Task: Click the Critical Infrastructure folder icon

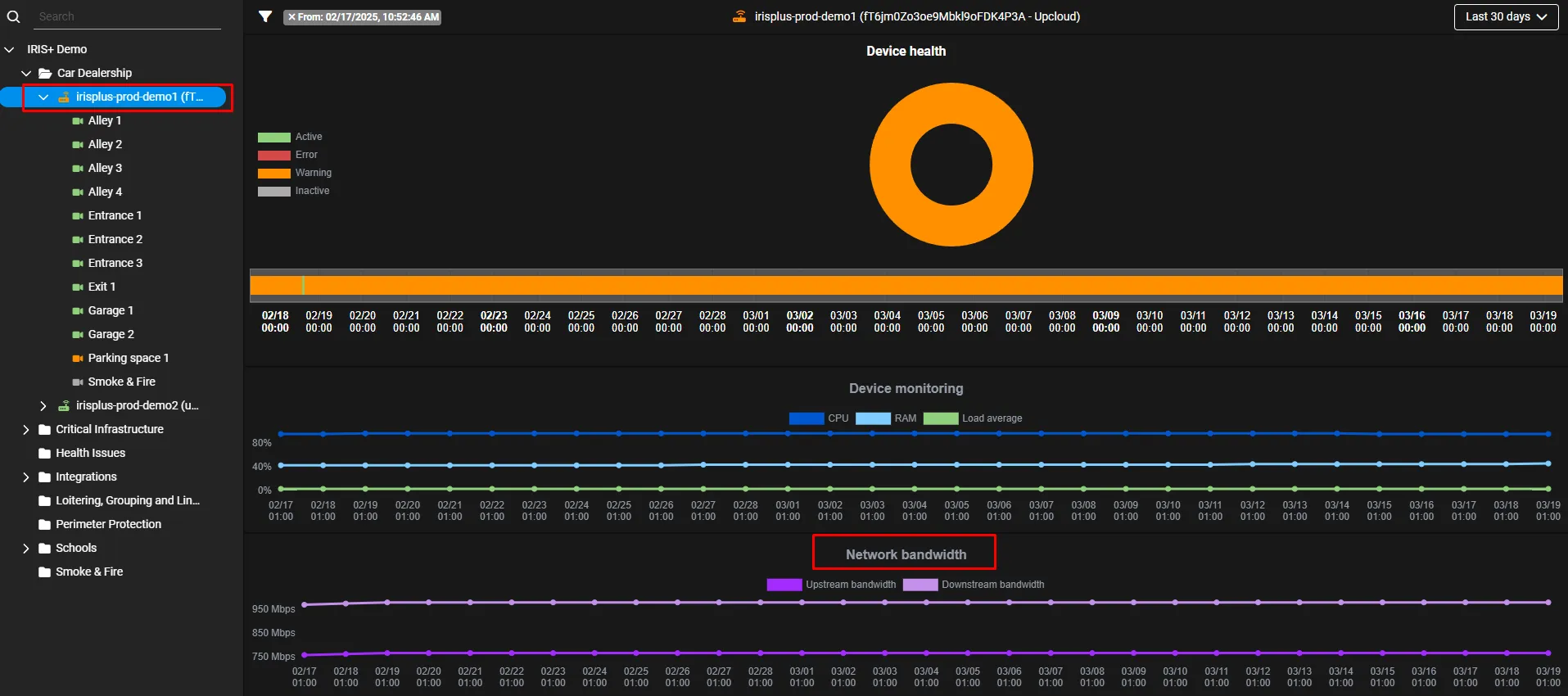Action: [45, 429]
